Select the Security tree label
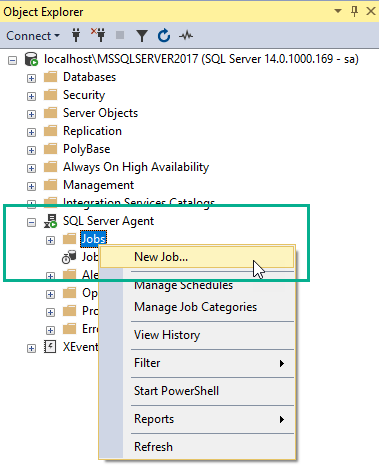The width and height of the screenshot is (379, 466). coord(84,95)
